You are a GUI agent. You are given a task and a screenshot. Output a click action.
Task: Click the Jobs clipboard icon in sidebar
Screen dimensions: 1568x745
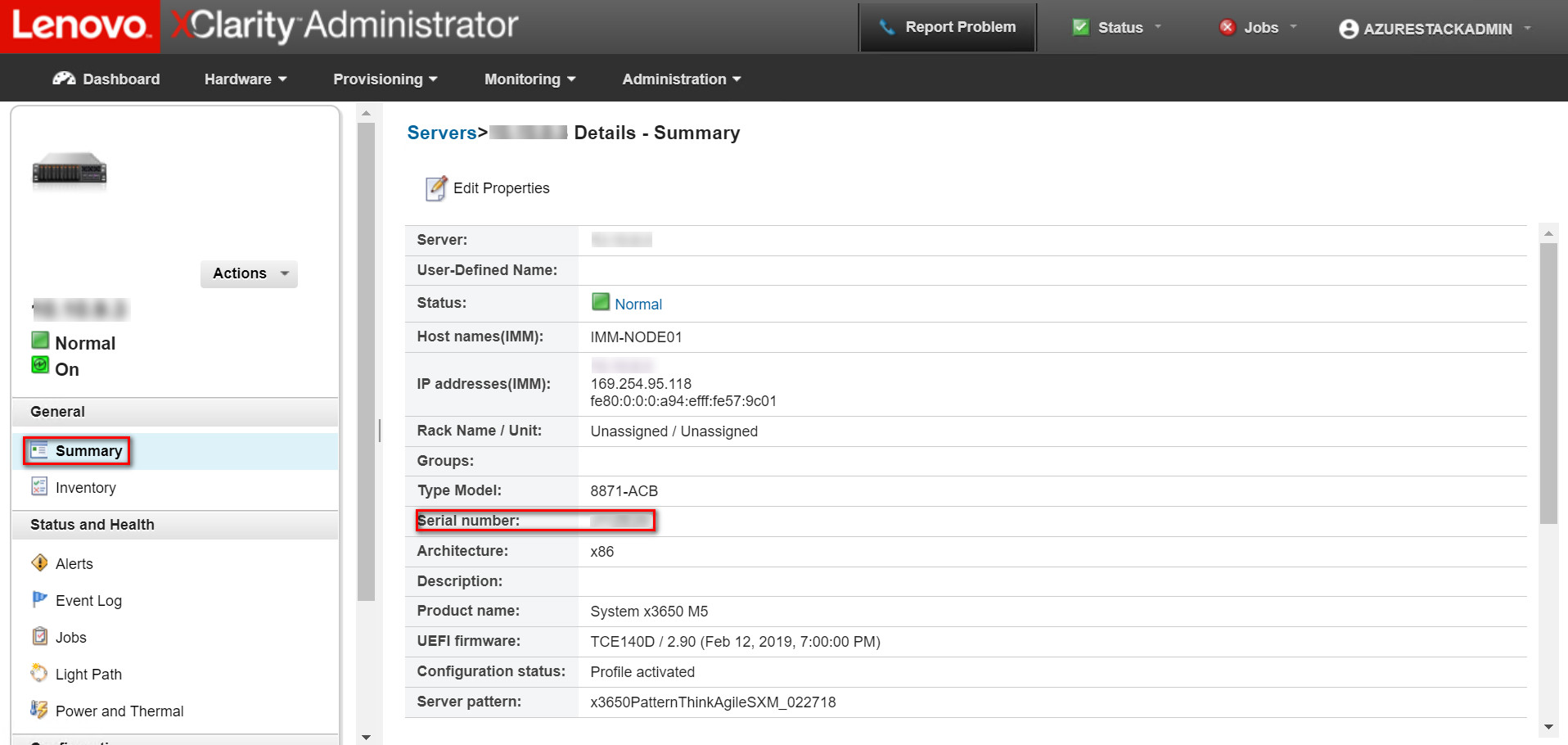(38, 636)
